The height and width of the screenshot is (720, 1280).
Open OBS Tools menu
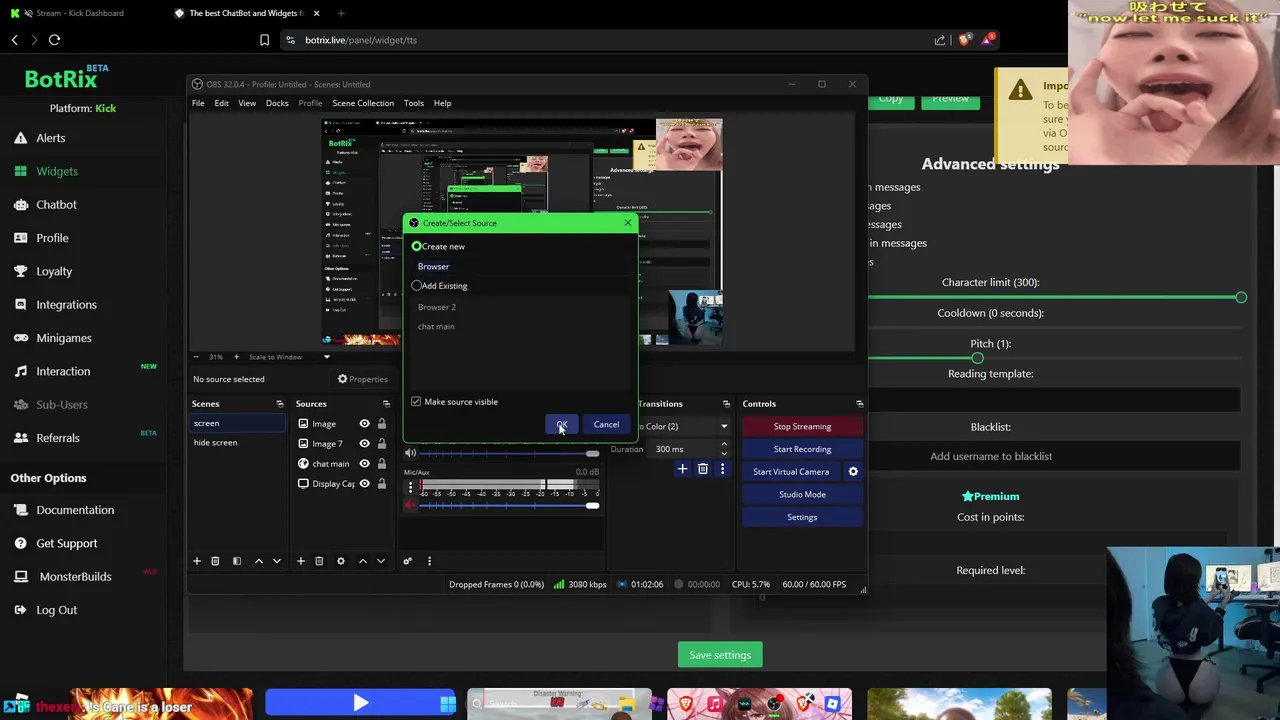(413, 103)
